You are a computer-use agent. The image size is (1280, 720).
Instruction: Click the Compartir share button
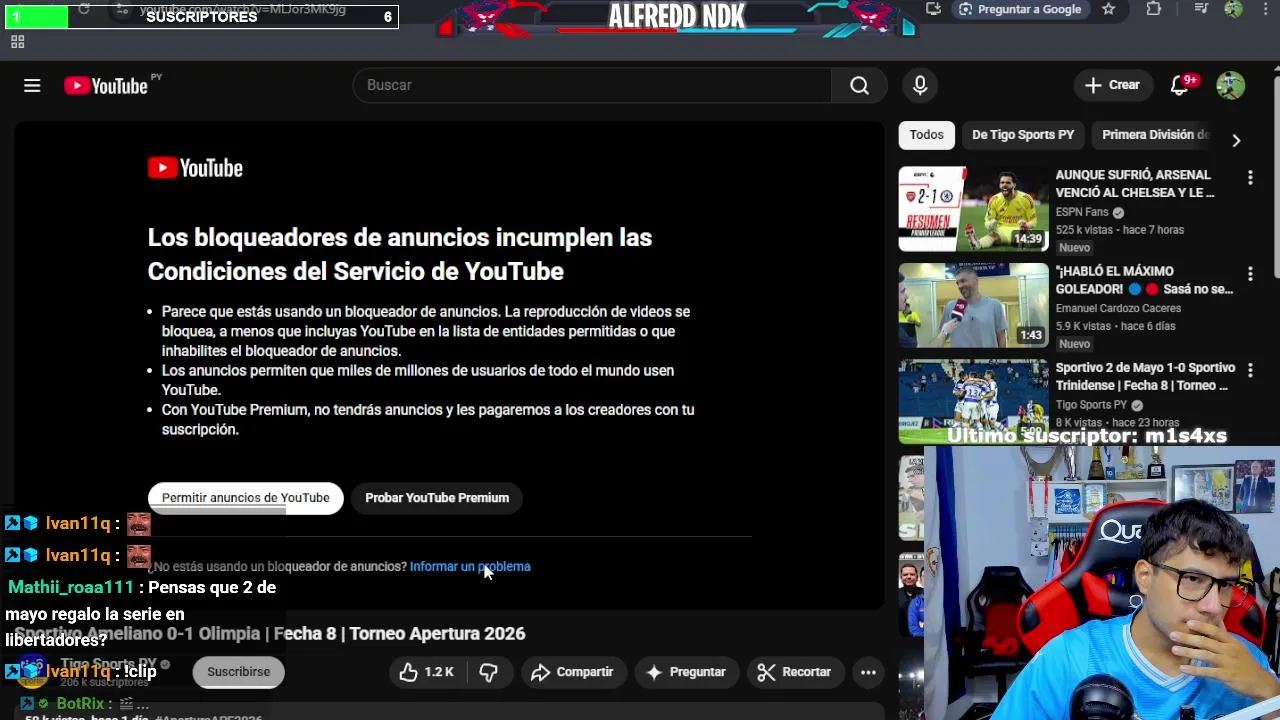coord(572,672)
